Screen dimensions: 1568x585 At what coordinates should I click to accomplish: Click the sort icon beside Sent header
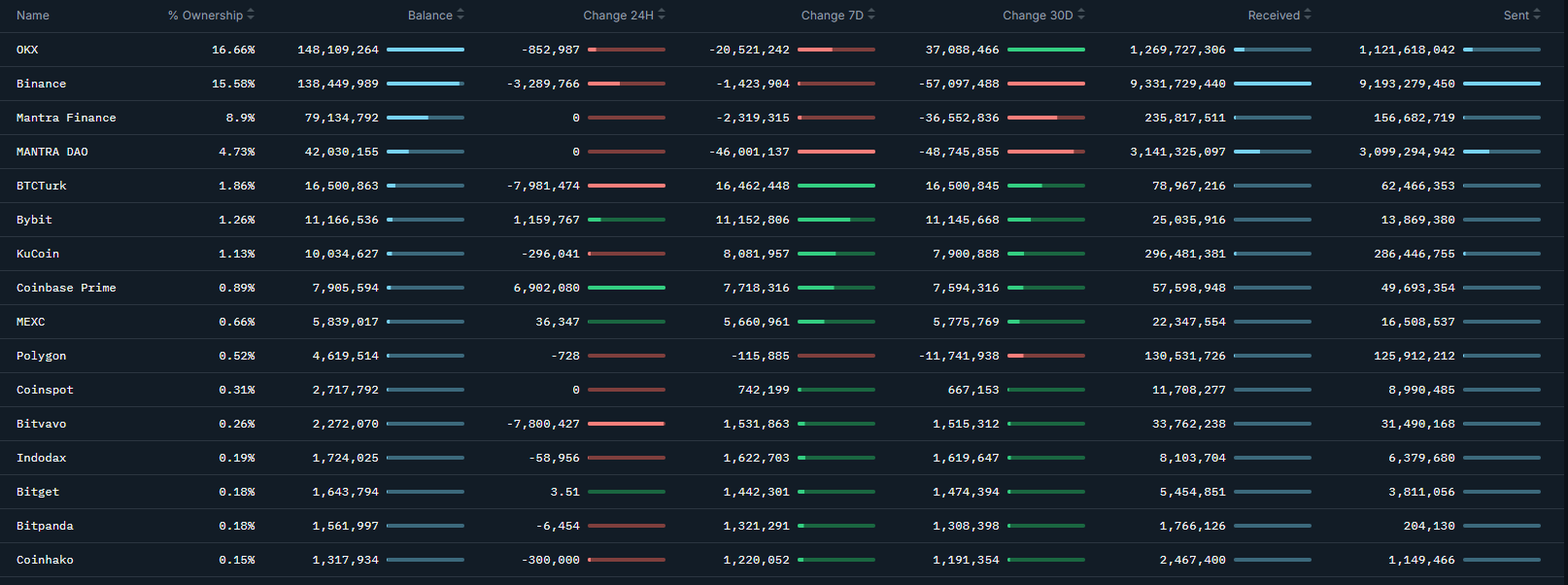[1537, 15]
